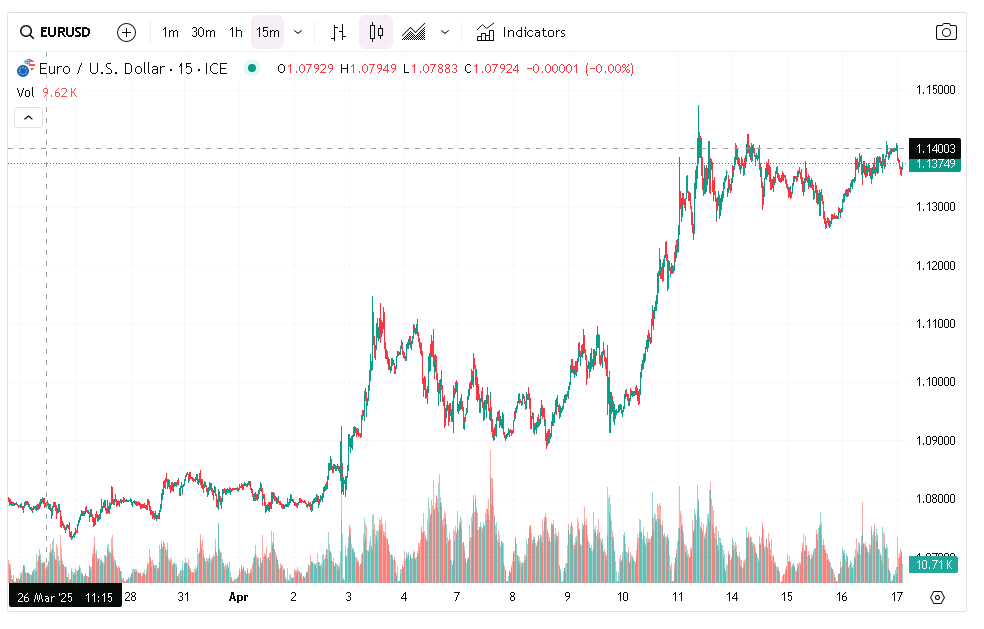
Task: Click the add symbol plus icon
Action: (126, 32)
